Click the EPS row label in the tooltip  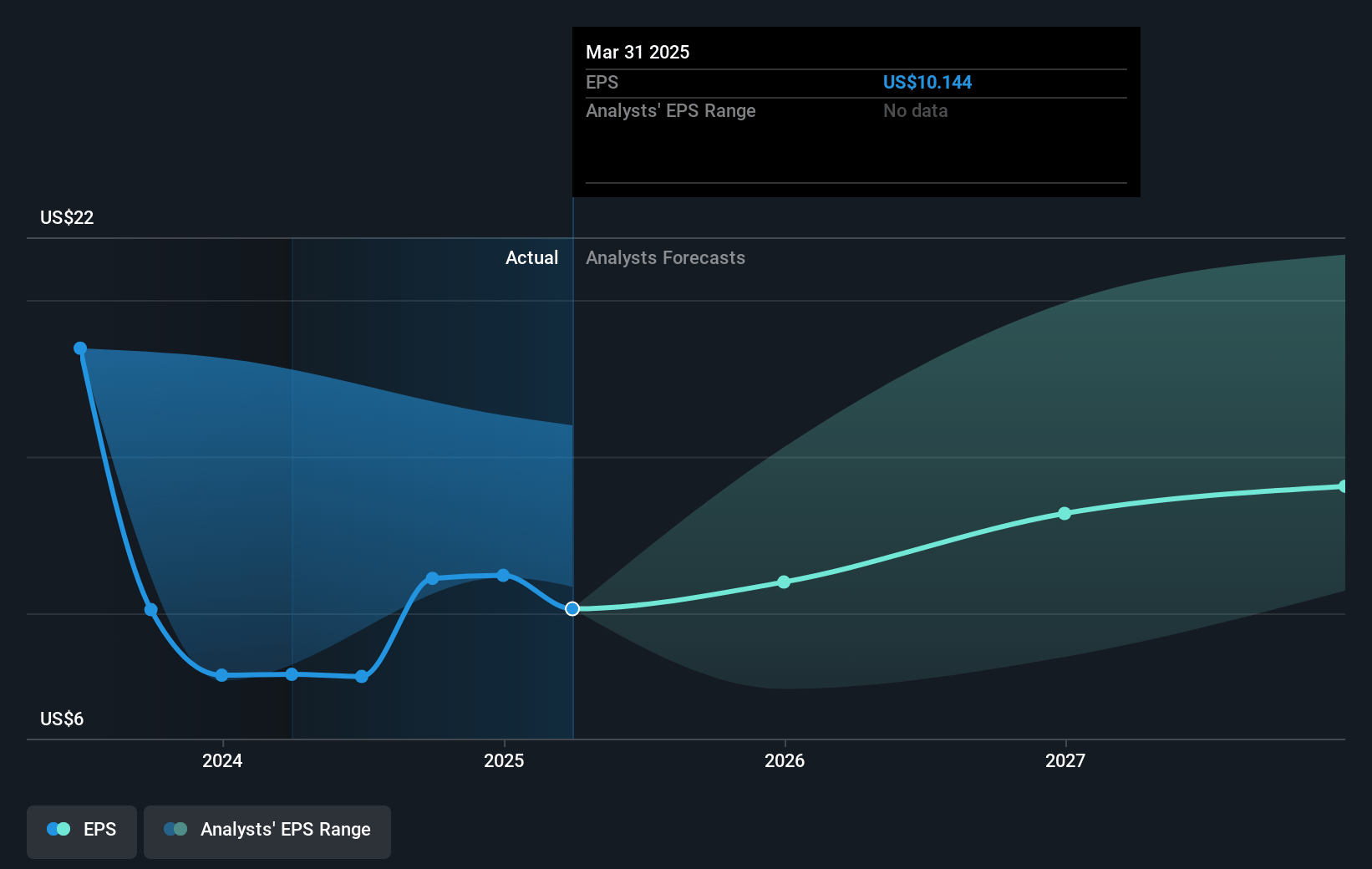click(x=602, y=82)
